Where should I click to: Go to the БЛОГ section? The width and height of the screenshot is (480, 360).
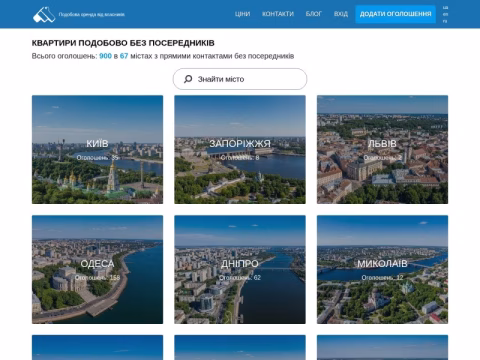314,14
